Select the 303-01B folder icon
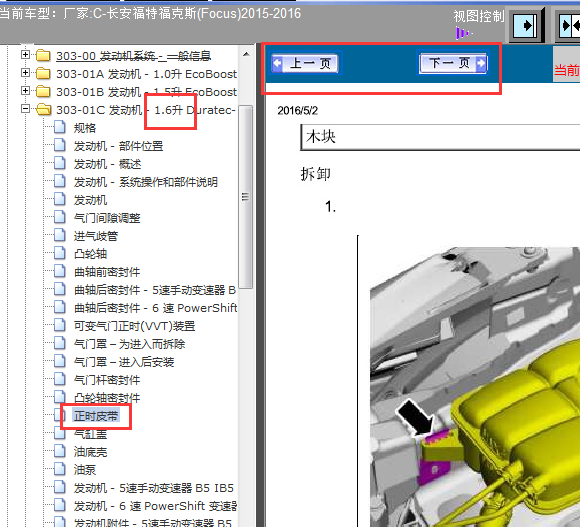 [43, 91]
